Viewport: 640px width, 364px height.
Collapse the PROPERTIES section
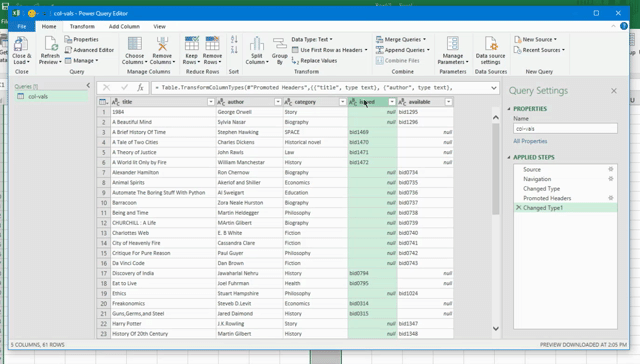pyautogui.click(x=509, y=109)
